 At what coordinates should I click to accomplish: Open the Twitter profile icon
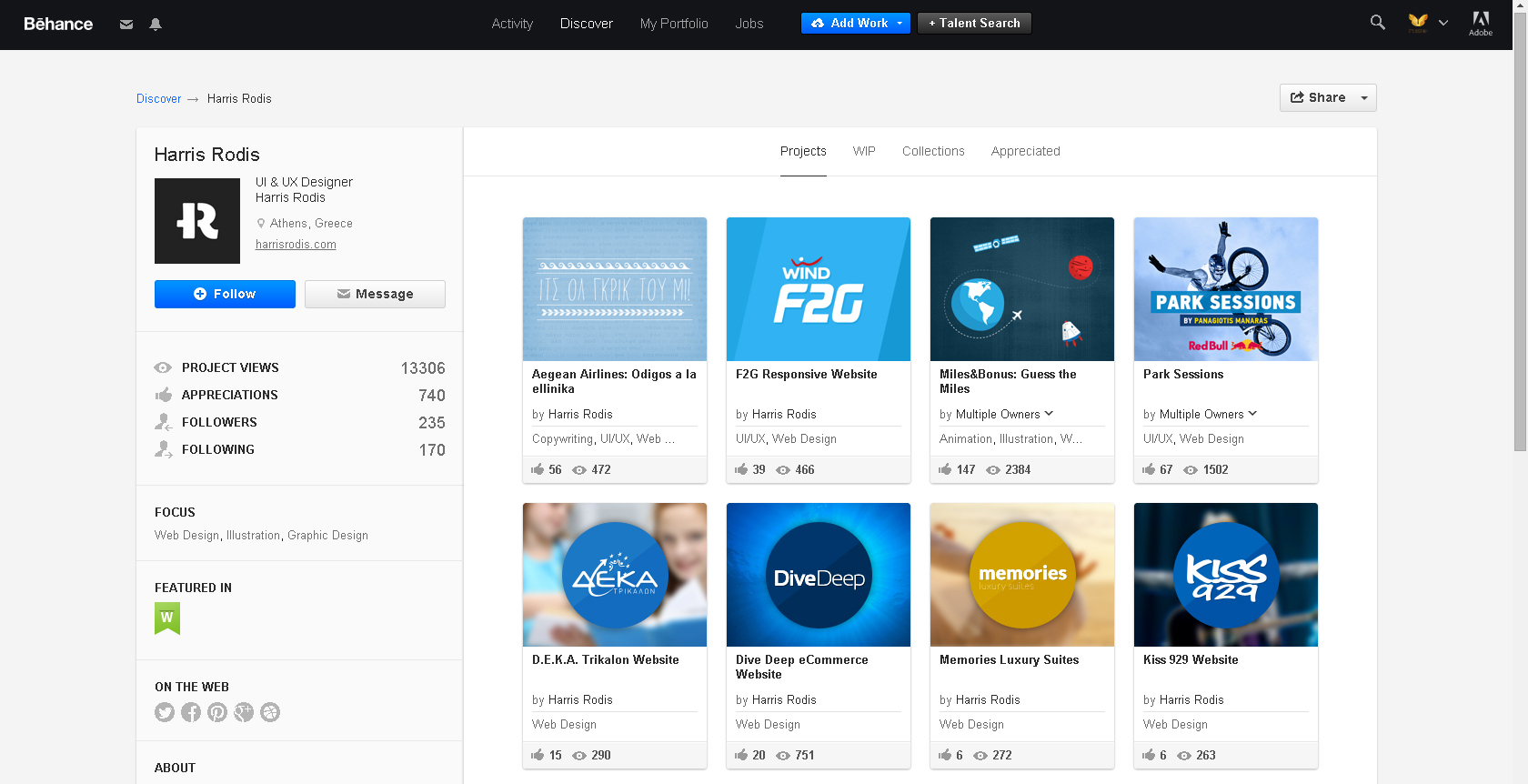(x=165, y=712)
